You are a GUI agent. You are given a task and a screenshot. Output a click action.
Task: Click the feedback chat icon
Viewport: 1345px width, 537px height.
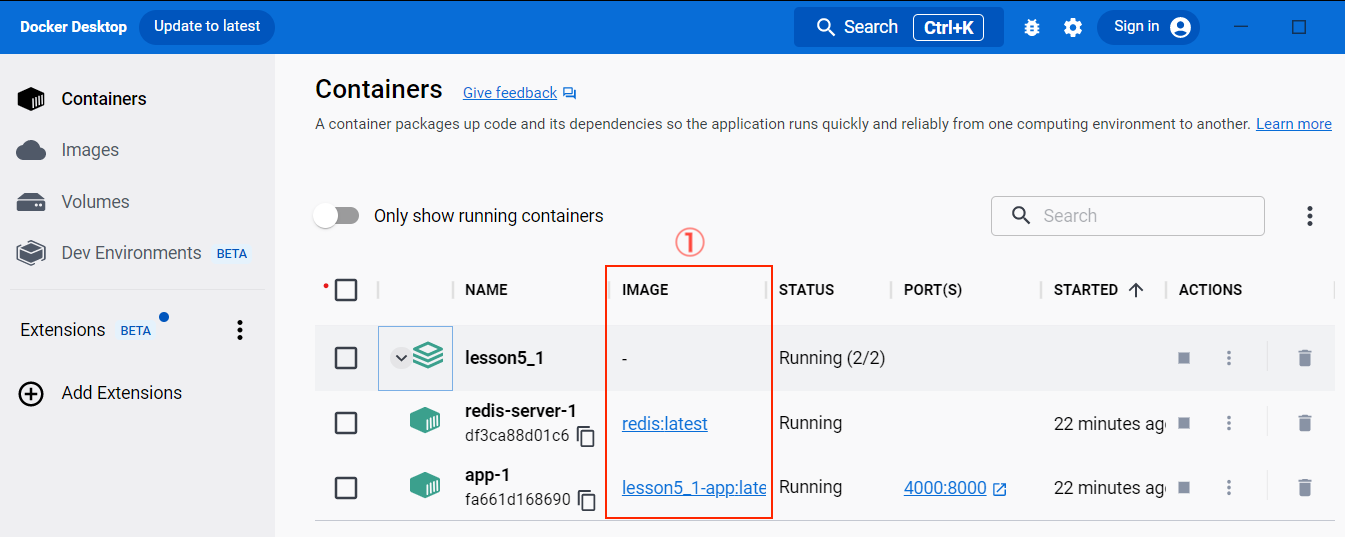click(x=570, y=93)
